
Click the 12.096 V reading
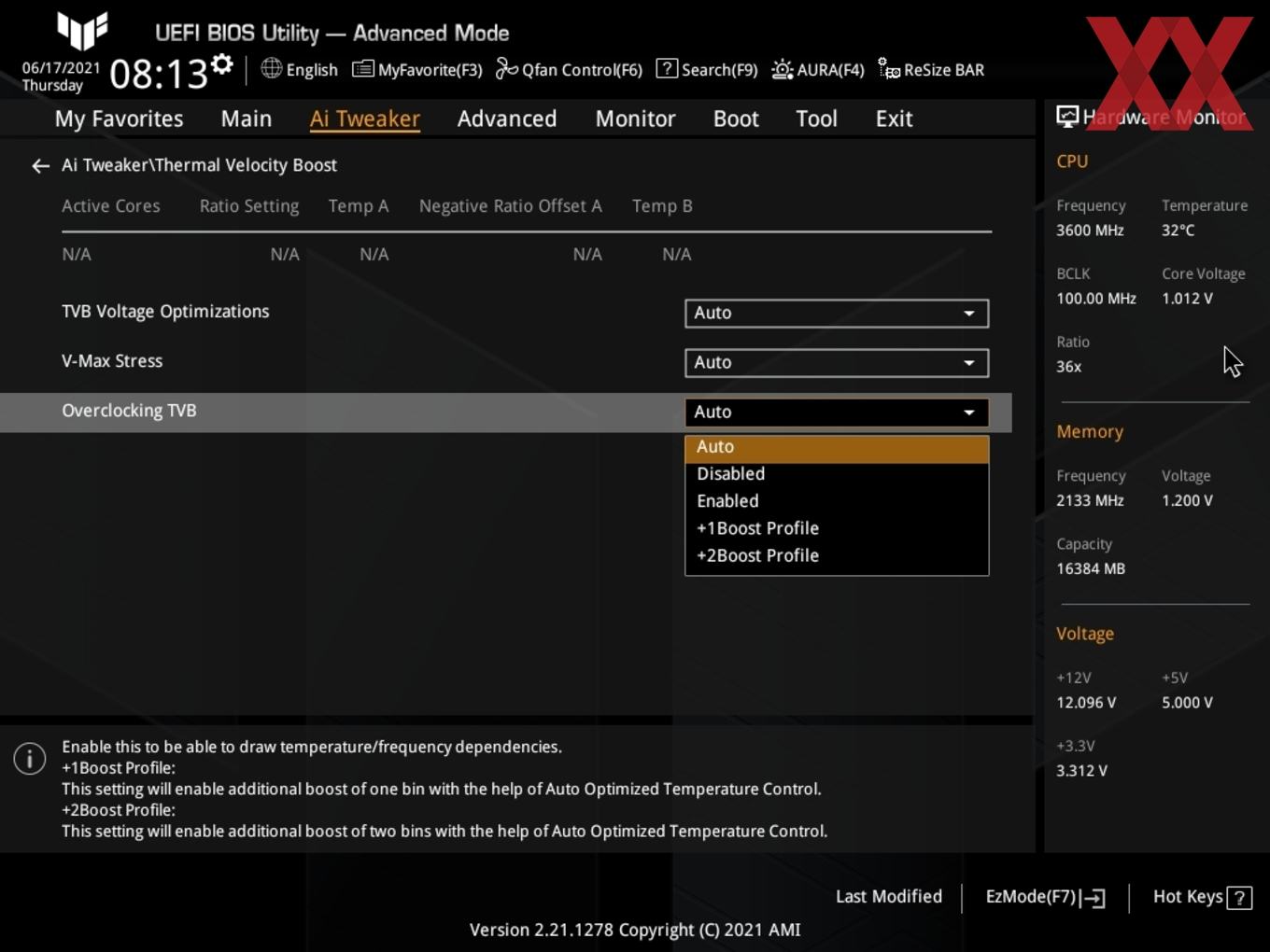click(x=1086, y=703)
